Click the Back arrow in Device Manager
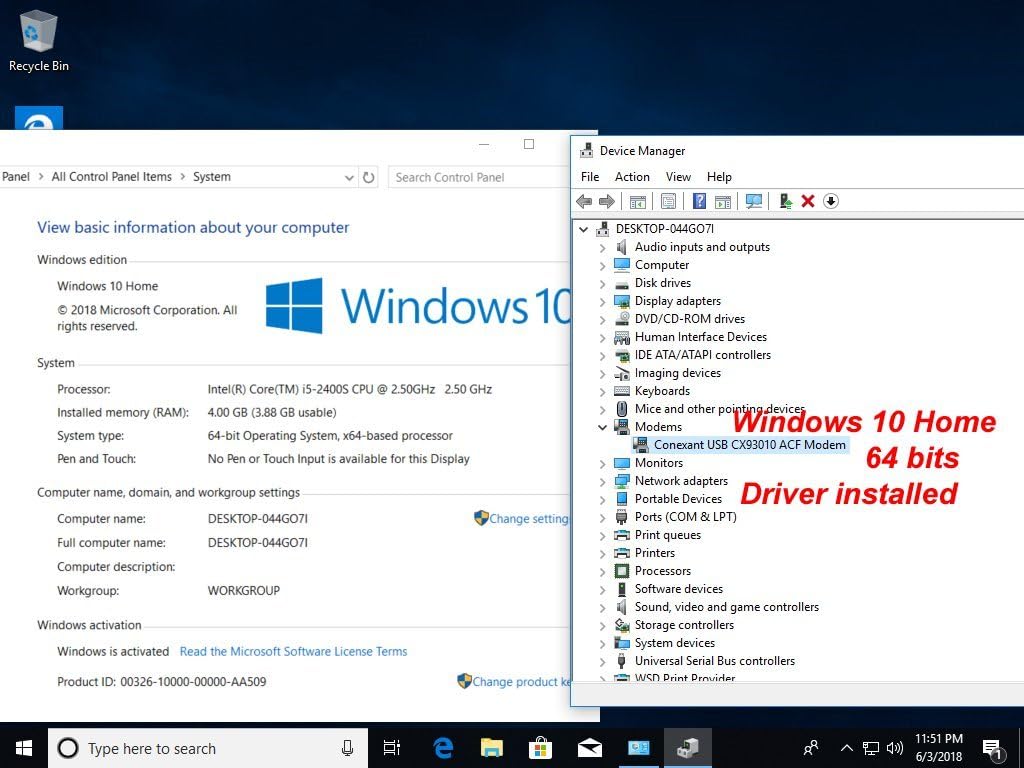Viewport: 1024px width, 768px height. coord(585,201)
